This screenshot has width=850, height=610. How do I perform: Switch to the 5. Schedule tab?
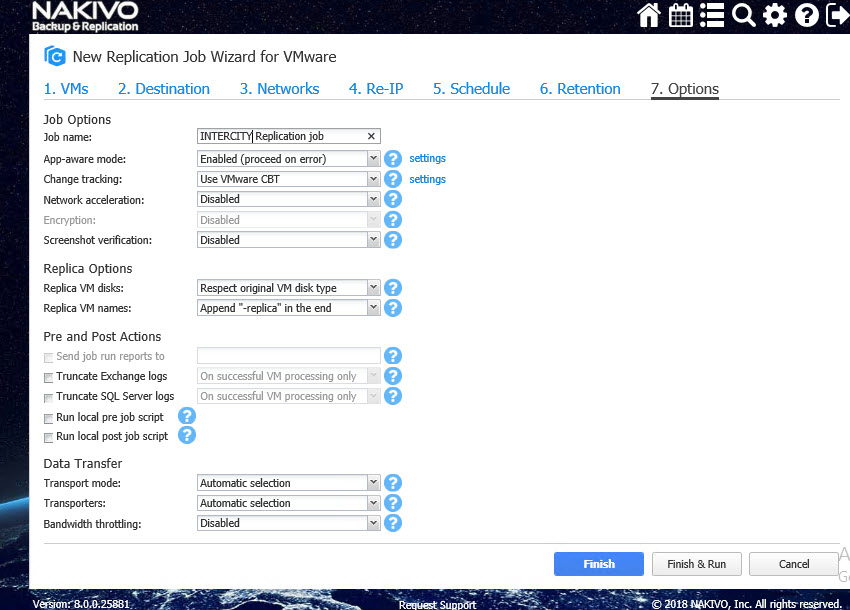[x=471, y=89]
